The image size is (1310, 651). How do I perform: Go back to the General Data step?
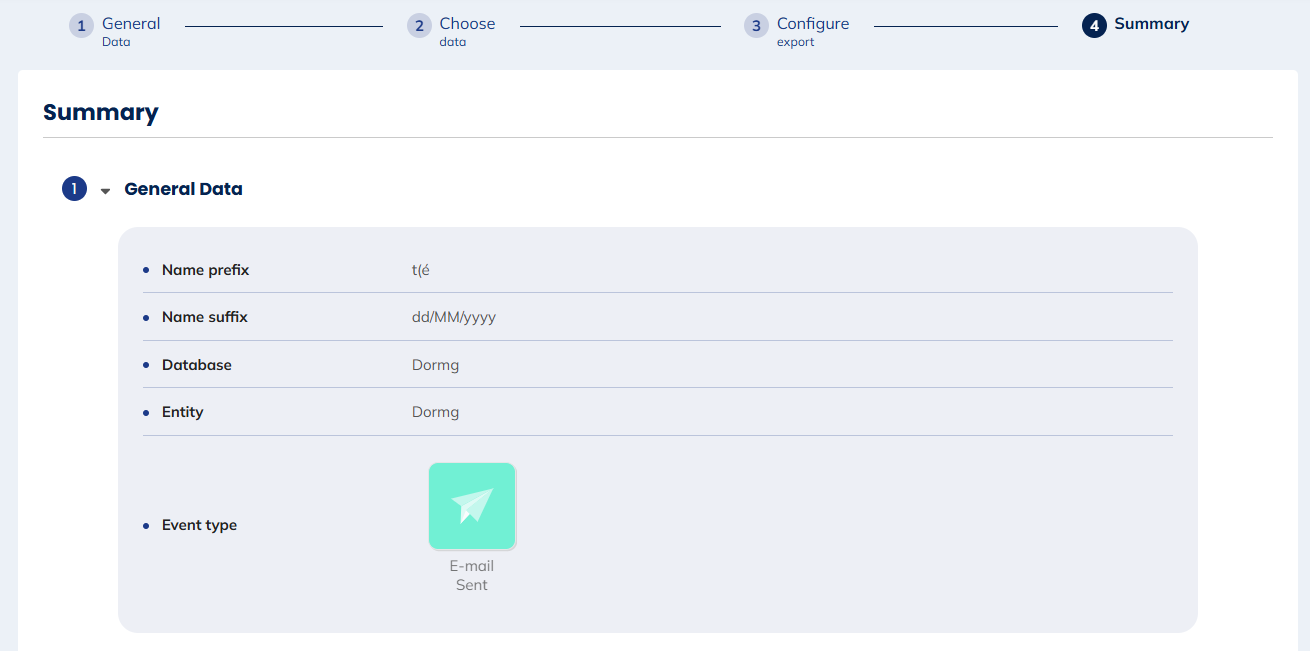[130, 24]
